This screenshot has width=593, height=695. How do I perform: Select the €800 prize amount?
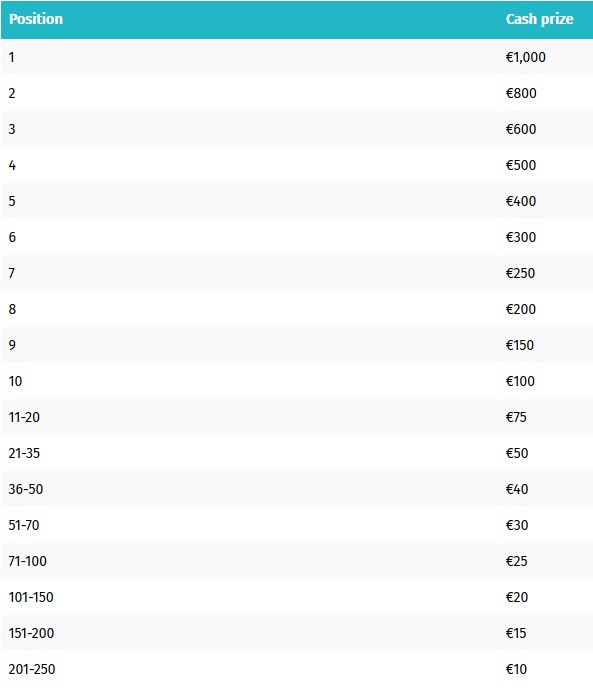point(521,93)
